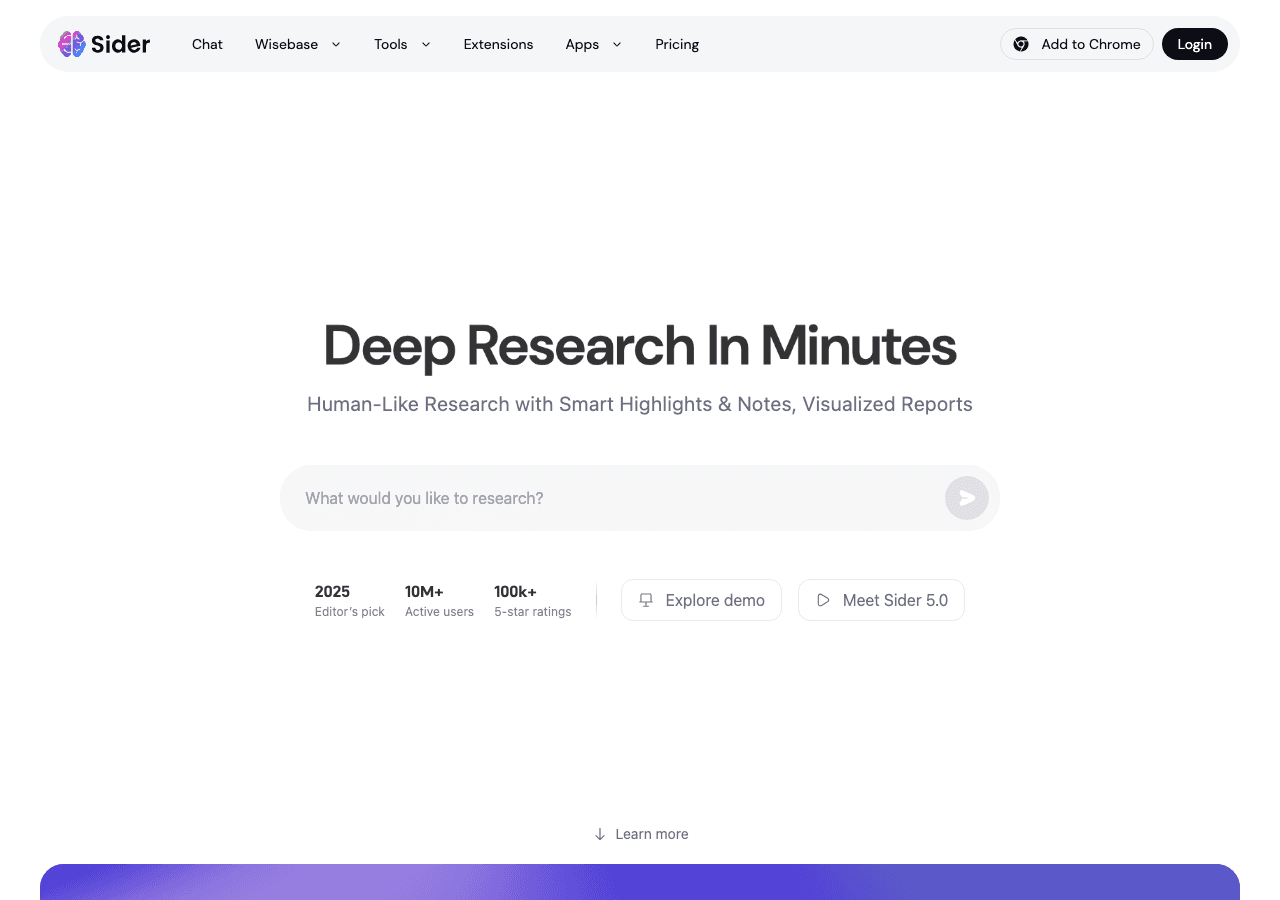Click the Meet Sider 5.0 button
Screen dimensions: 1280x900
click(x=881, y=600)
